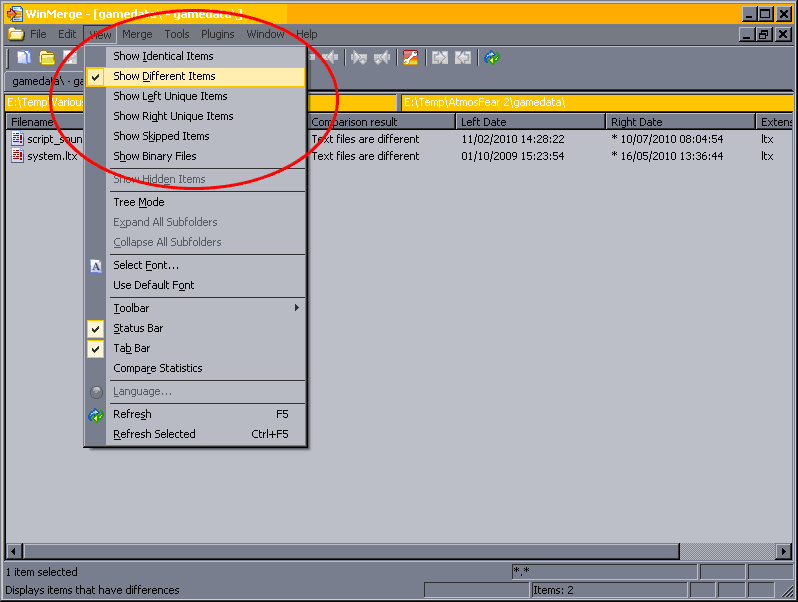Choose Use Default Font

195,285
